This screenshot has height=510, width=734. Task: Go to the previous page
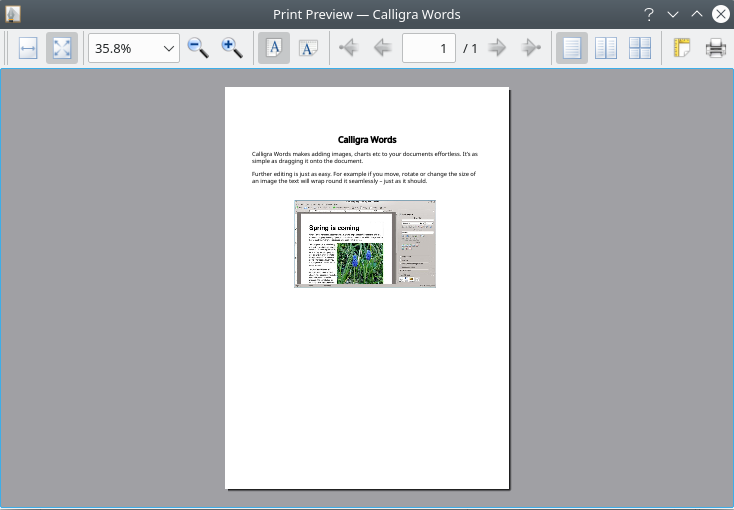point(382,48)
